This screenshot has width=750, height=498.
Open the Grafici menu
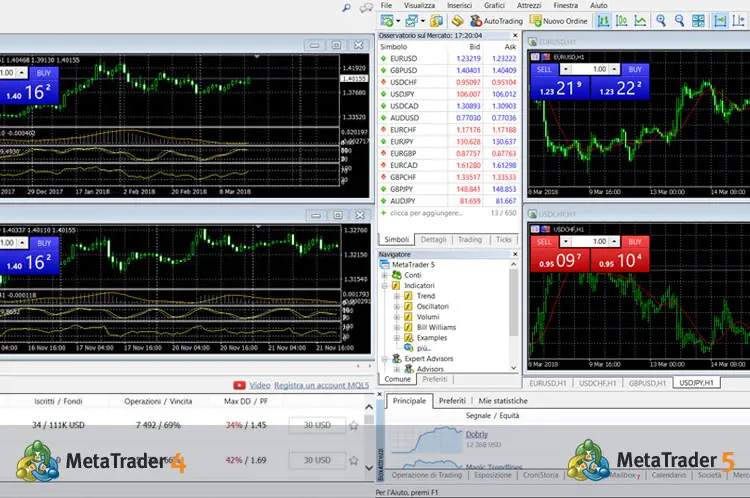coord(494,5)
